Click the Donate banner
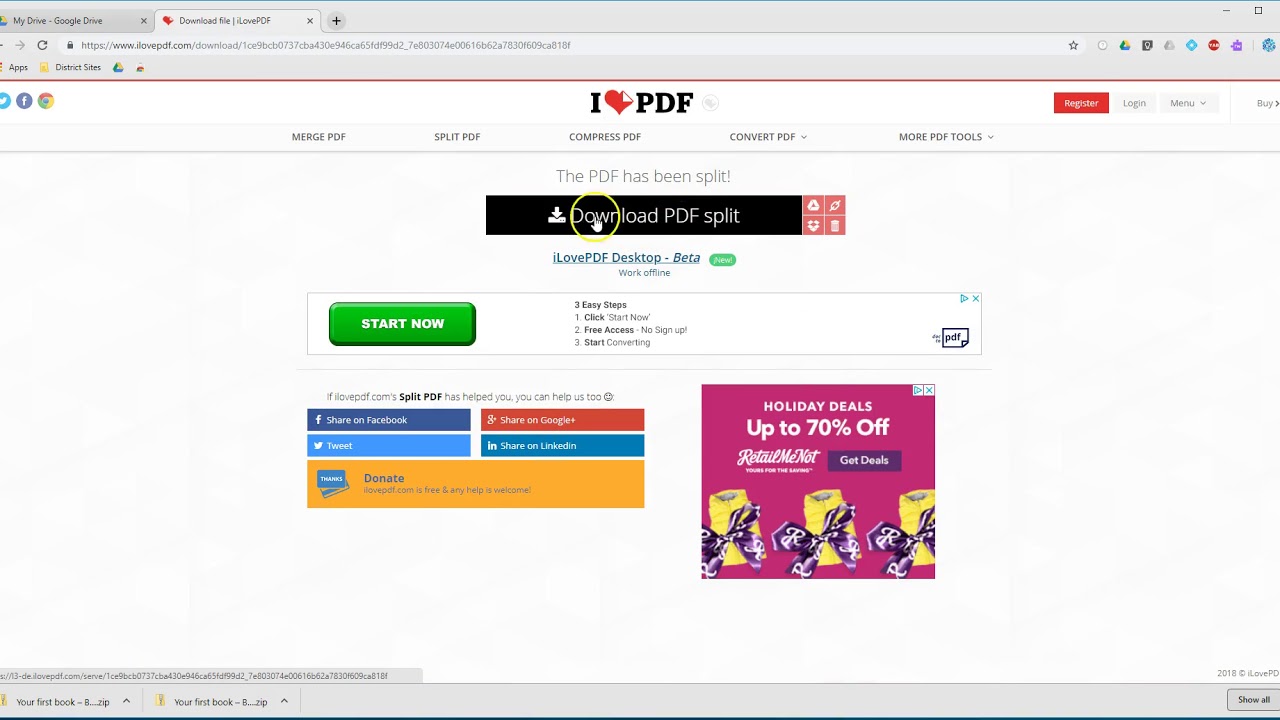Image resolution: width=1280 pixels, height=720 pixels. click(475, 484)
